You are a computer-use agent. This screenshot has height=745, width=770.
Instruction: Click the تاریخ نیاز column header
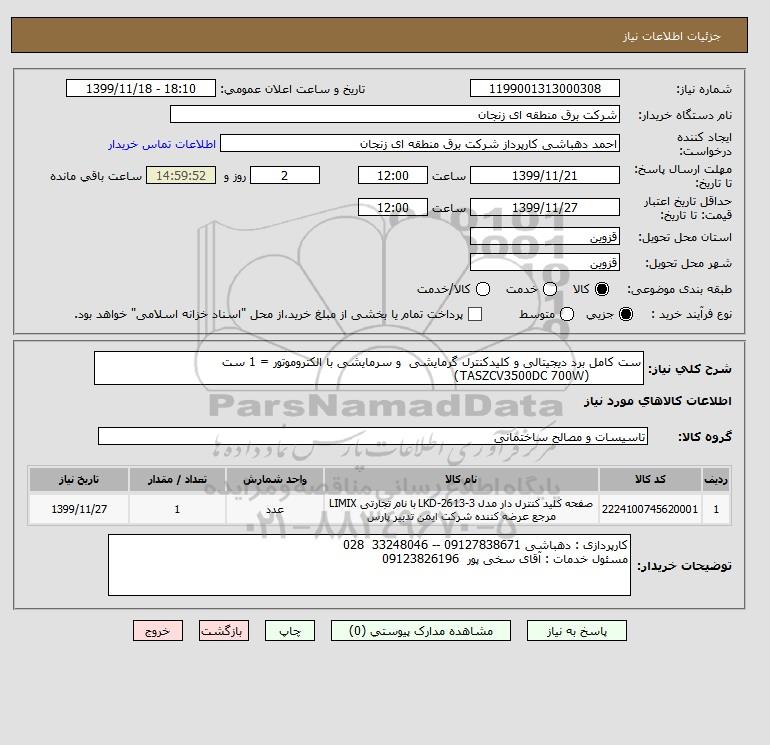[79, 479]
